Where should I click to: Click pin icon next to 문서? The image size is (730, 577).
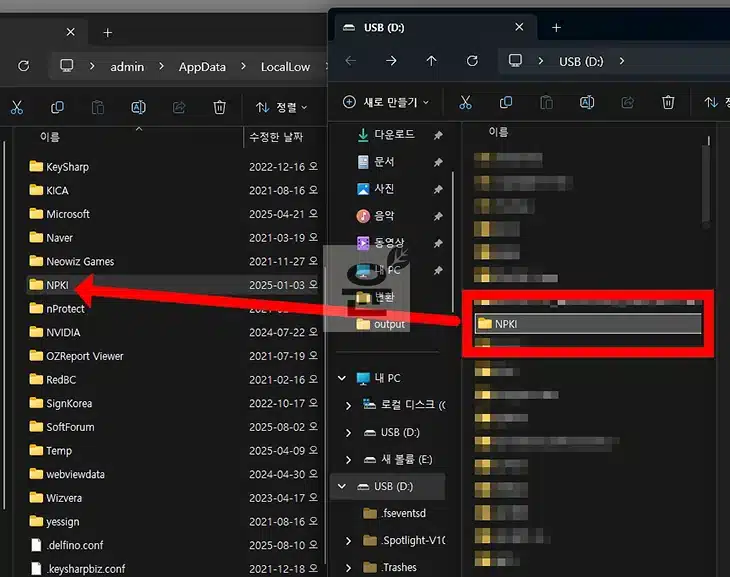pos(438,162)
